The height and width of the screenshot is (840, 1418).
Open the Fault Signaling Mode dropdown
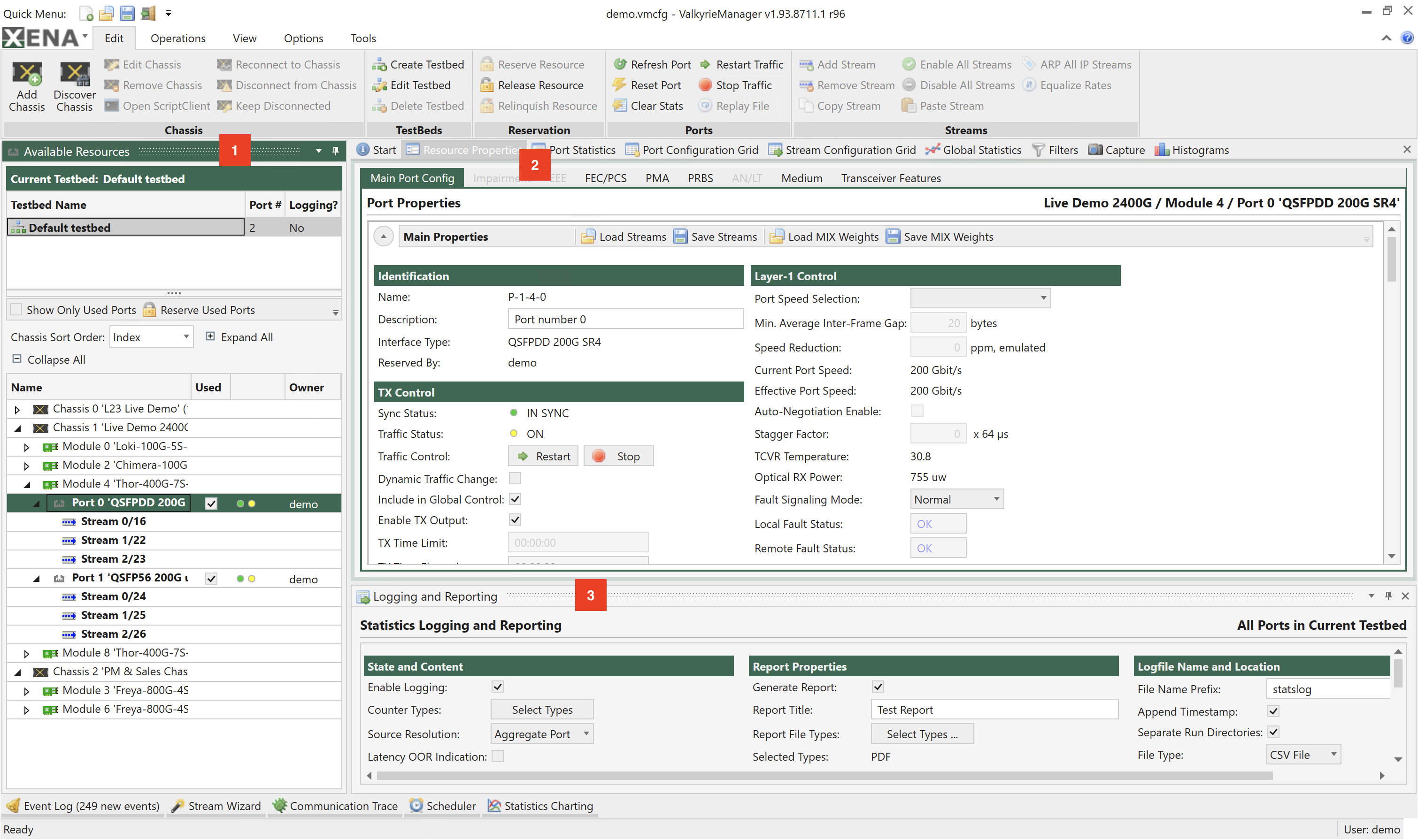[956, 499]
